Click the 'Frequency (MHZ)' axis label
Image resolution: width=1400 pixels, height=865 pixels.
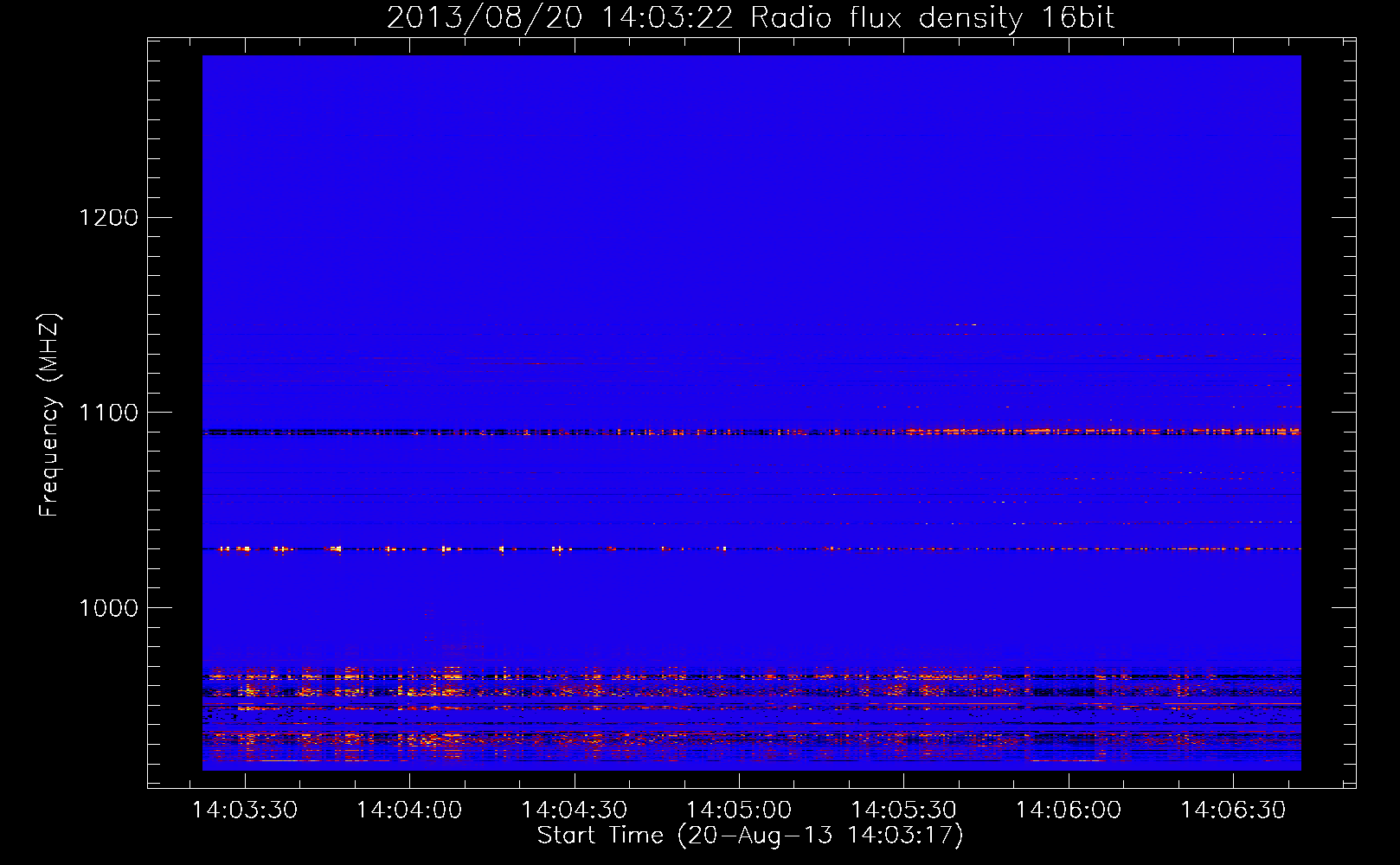click(50, 415)
